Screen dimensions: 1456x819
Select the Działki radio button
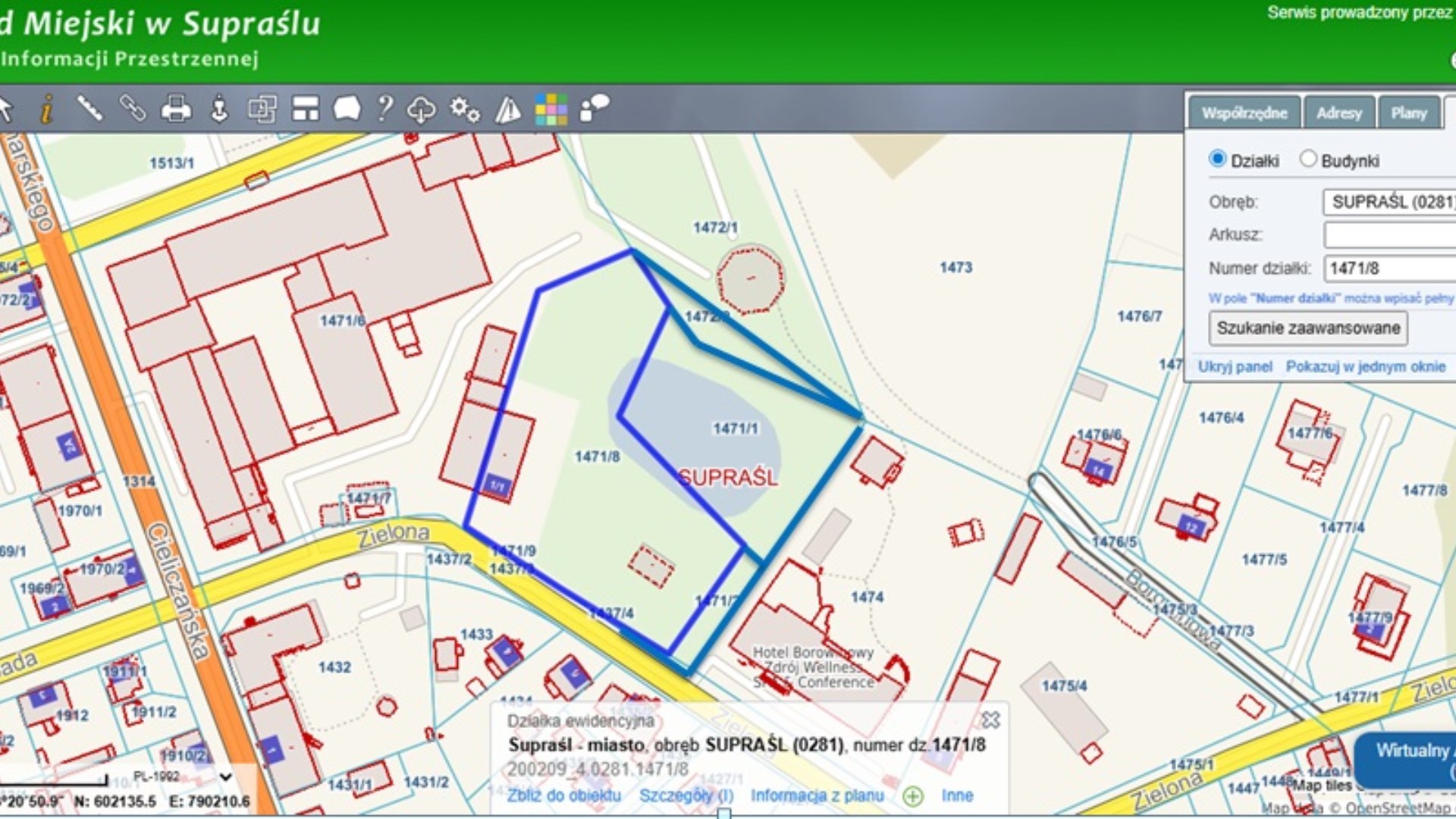pos(1218,159)
